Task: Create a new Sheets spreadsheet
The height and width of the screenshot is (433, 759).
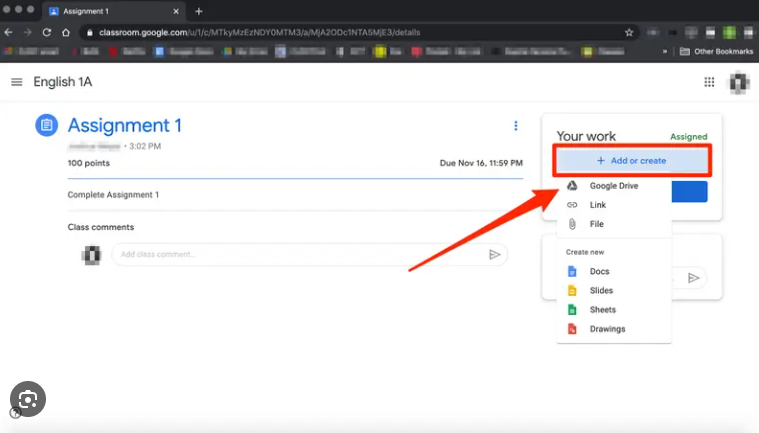Action: [602, 310]
